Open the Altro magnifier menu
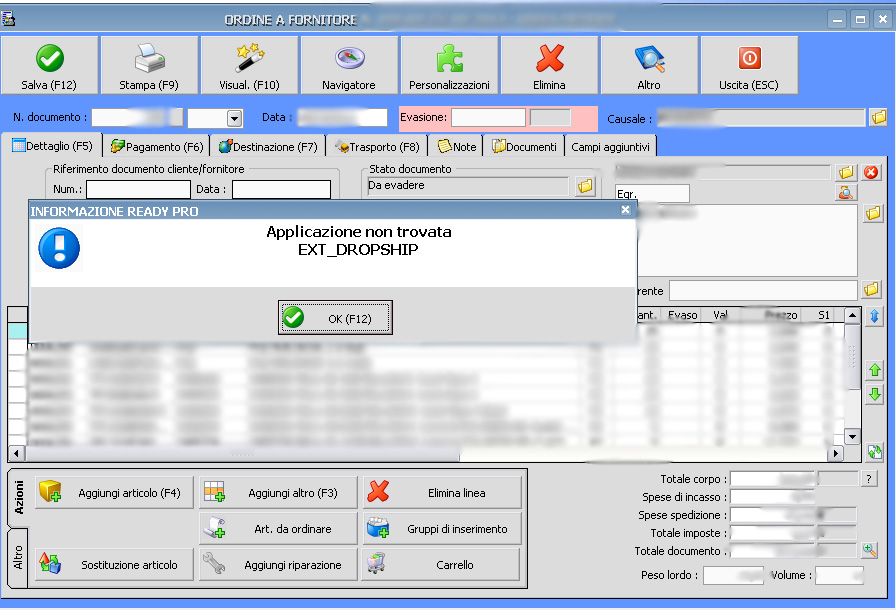Image resolution: width=896 pixels, height=610 pixels. point(649,65)
